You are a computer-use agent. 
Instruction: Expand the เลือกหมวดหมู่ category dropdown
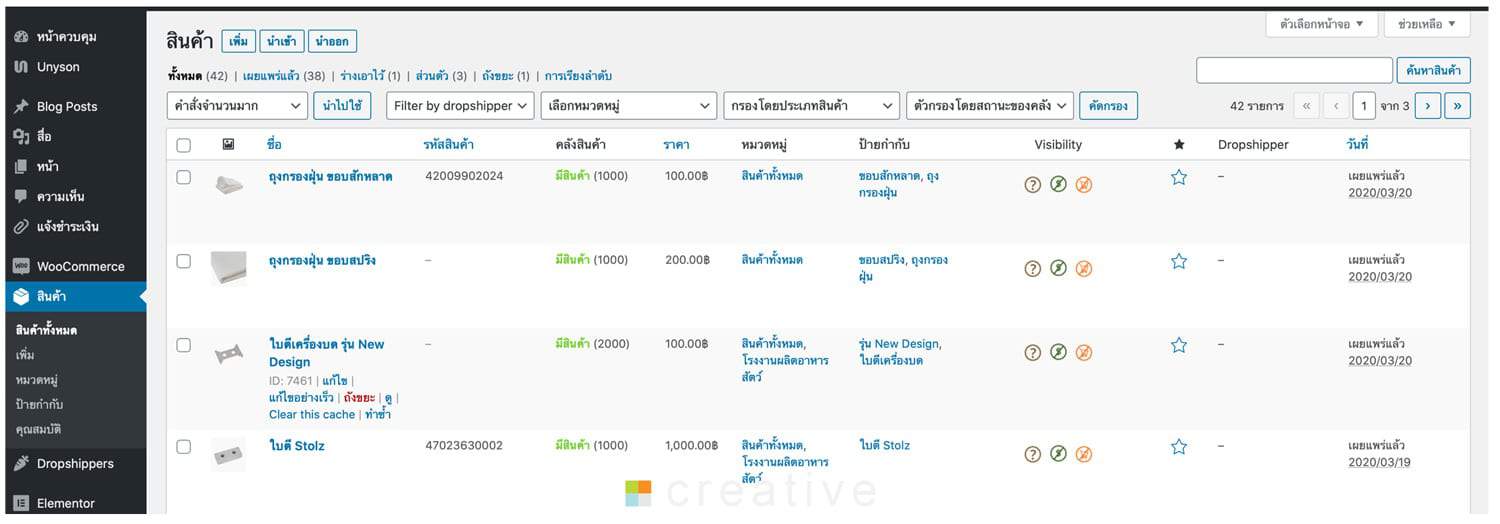pyautogui.click(x=629, y=106)
